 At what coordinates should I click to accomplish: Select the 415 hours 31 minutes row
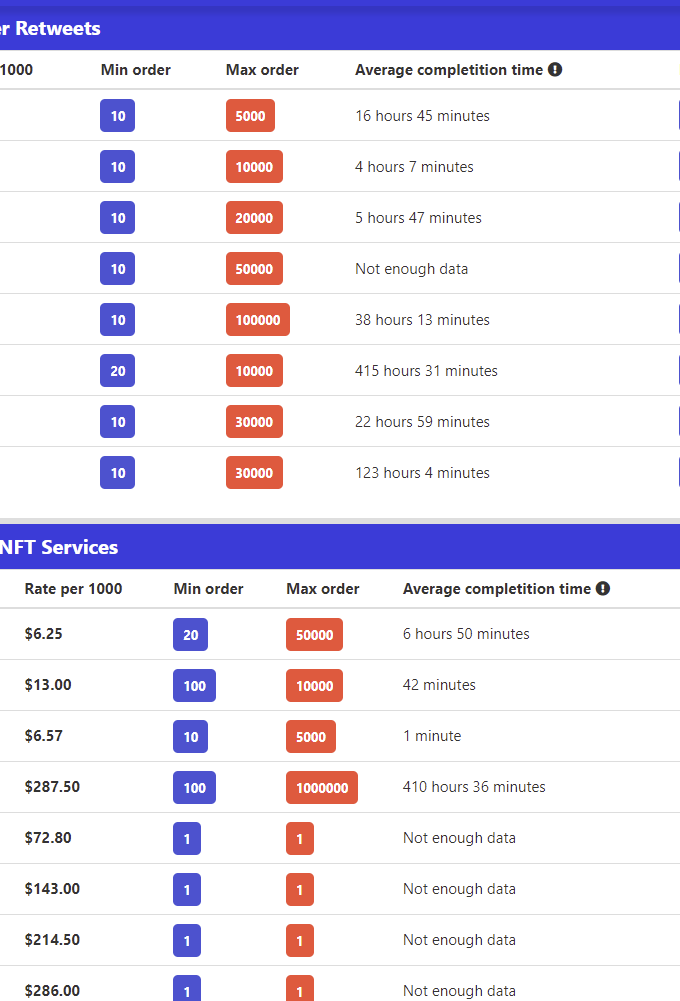click(x=340, y=370)
